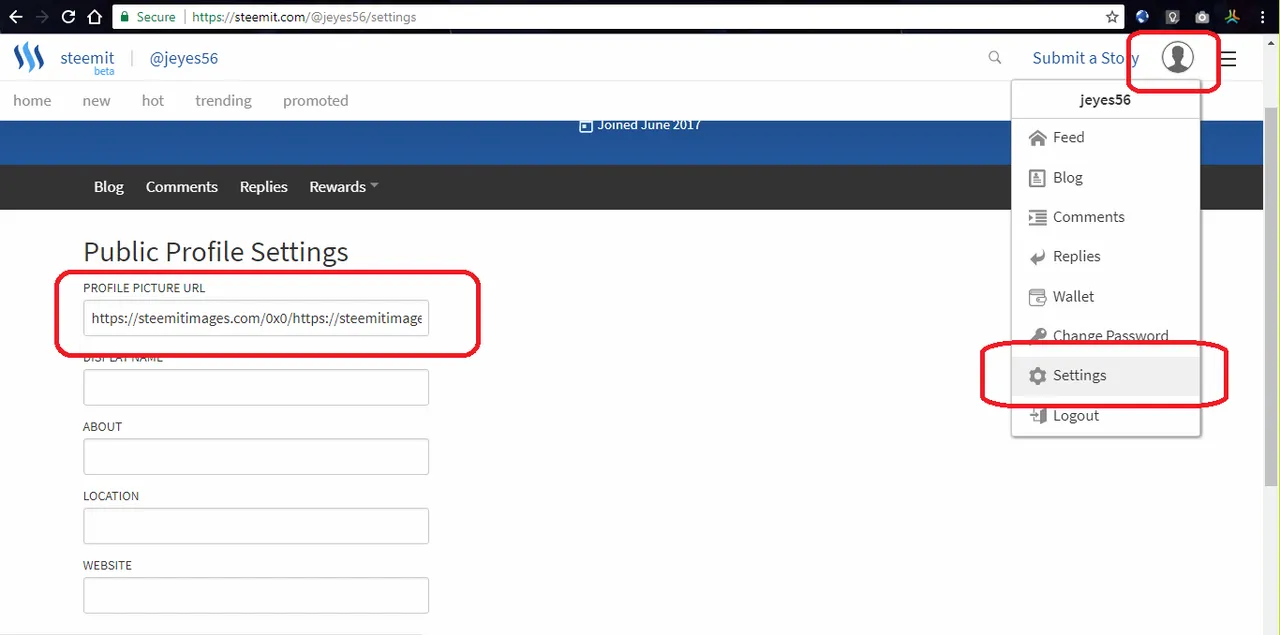Image resolution: width=1280 pixels, height=635 pixels.
Task: Click the browser forward arrow
Action: [42, 17]
